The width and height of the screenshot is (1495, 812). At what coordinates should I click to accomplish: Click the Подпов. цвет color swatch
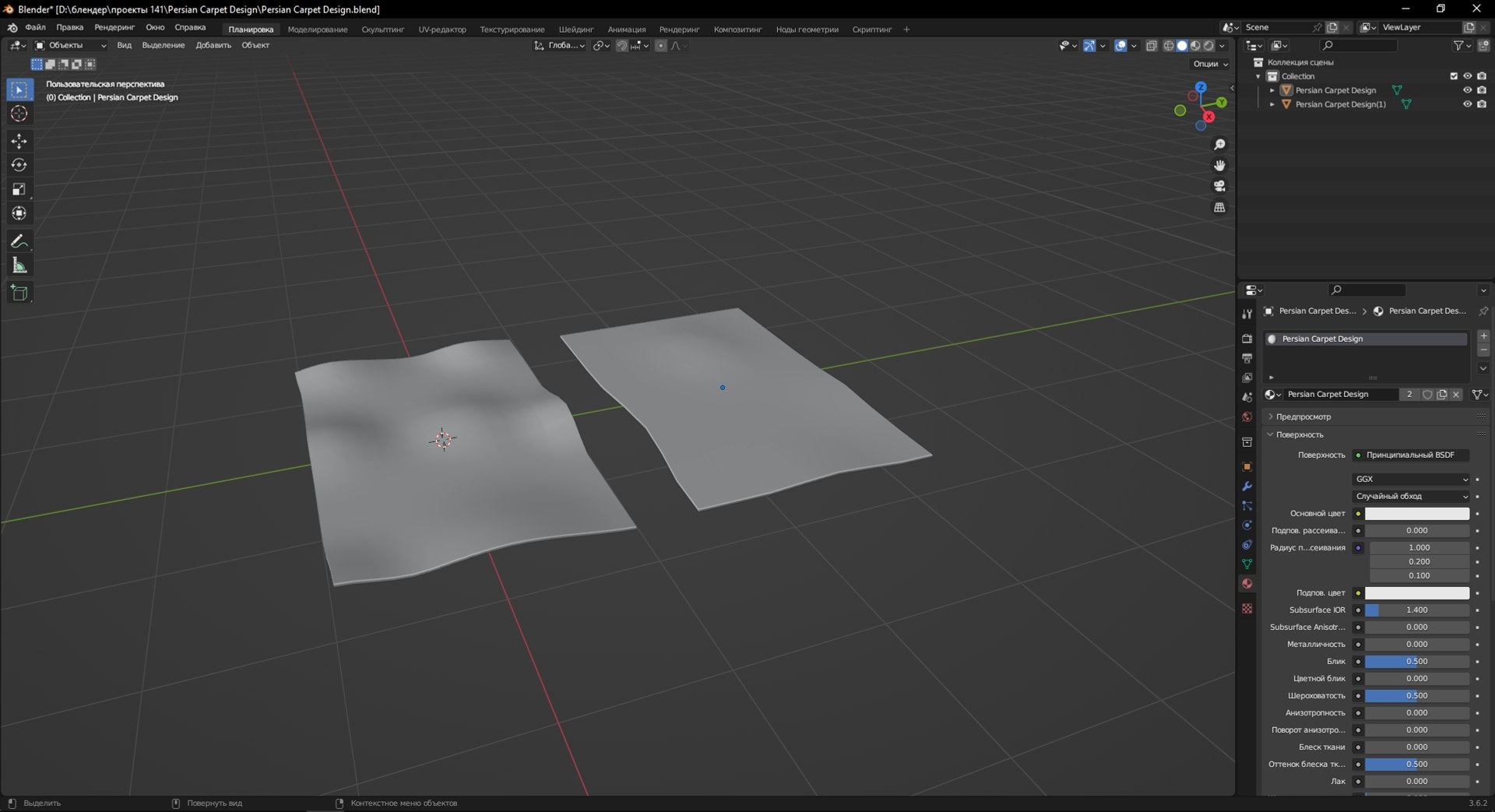(x=1417, y=593)
